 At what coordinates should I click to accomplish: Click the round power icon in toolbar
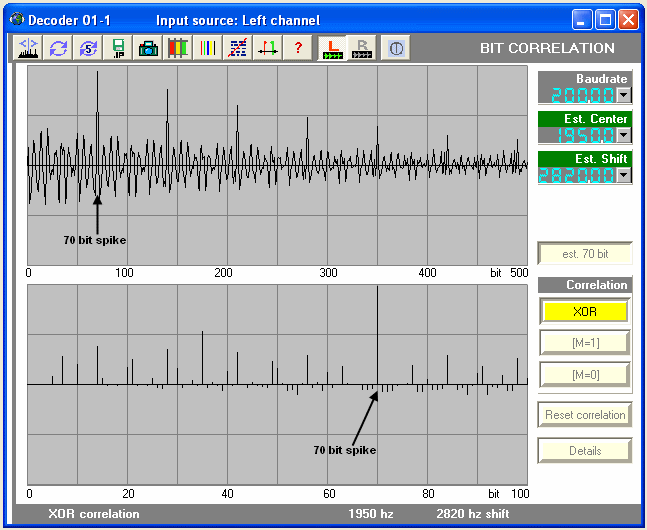tap(395, 47)
